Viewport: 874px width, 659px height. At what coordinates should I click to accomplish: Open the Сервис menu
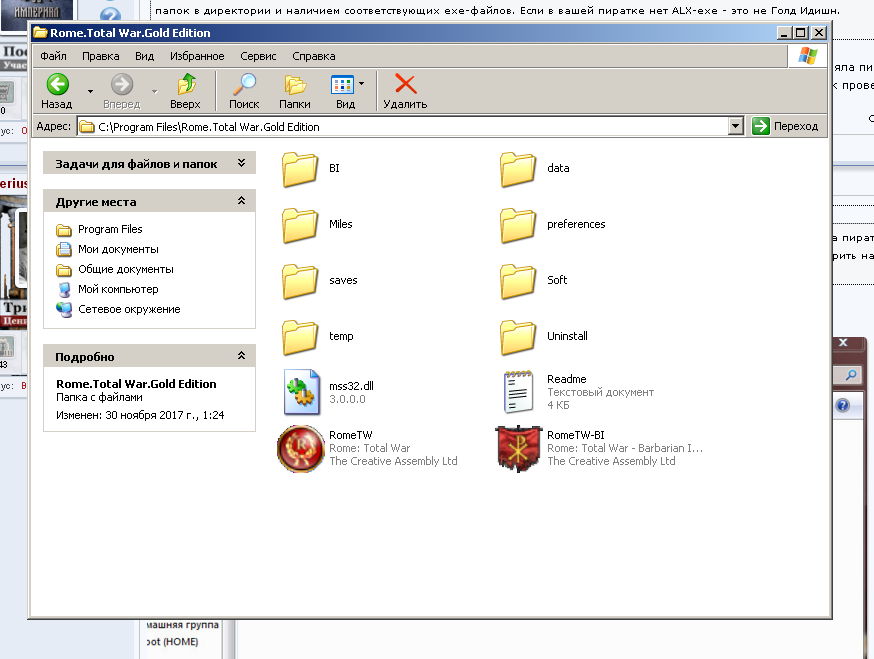(x=258, y=57)
